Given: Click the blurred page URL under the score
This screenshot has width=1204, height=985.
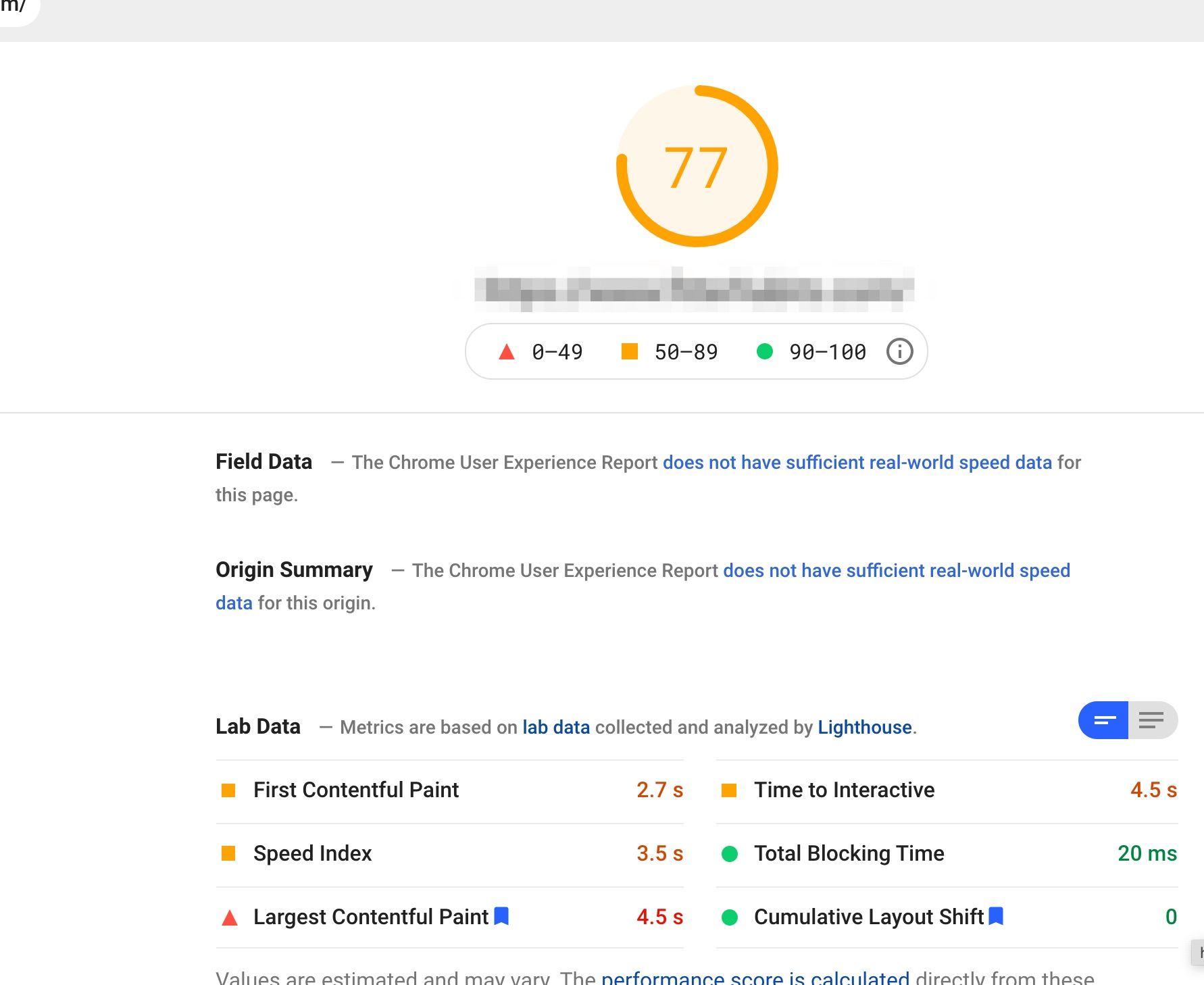Looking at the screenshot, I should coord(695,291).
